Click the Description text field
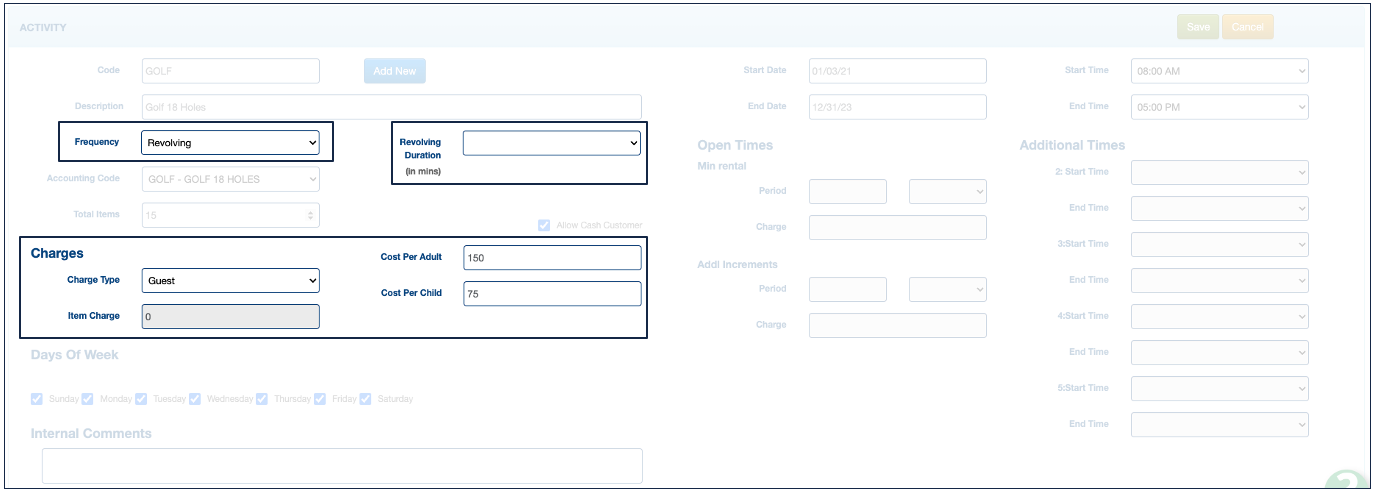Viewport: 1374px width, 492px height. click(x=391, y=107)
